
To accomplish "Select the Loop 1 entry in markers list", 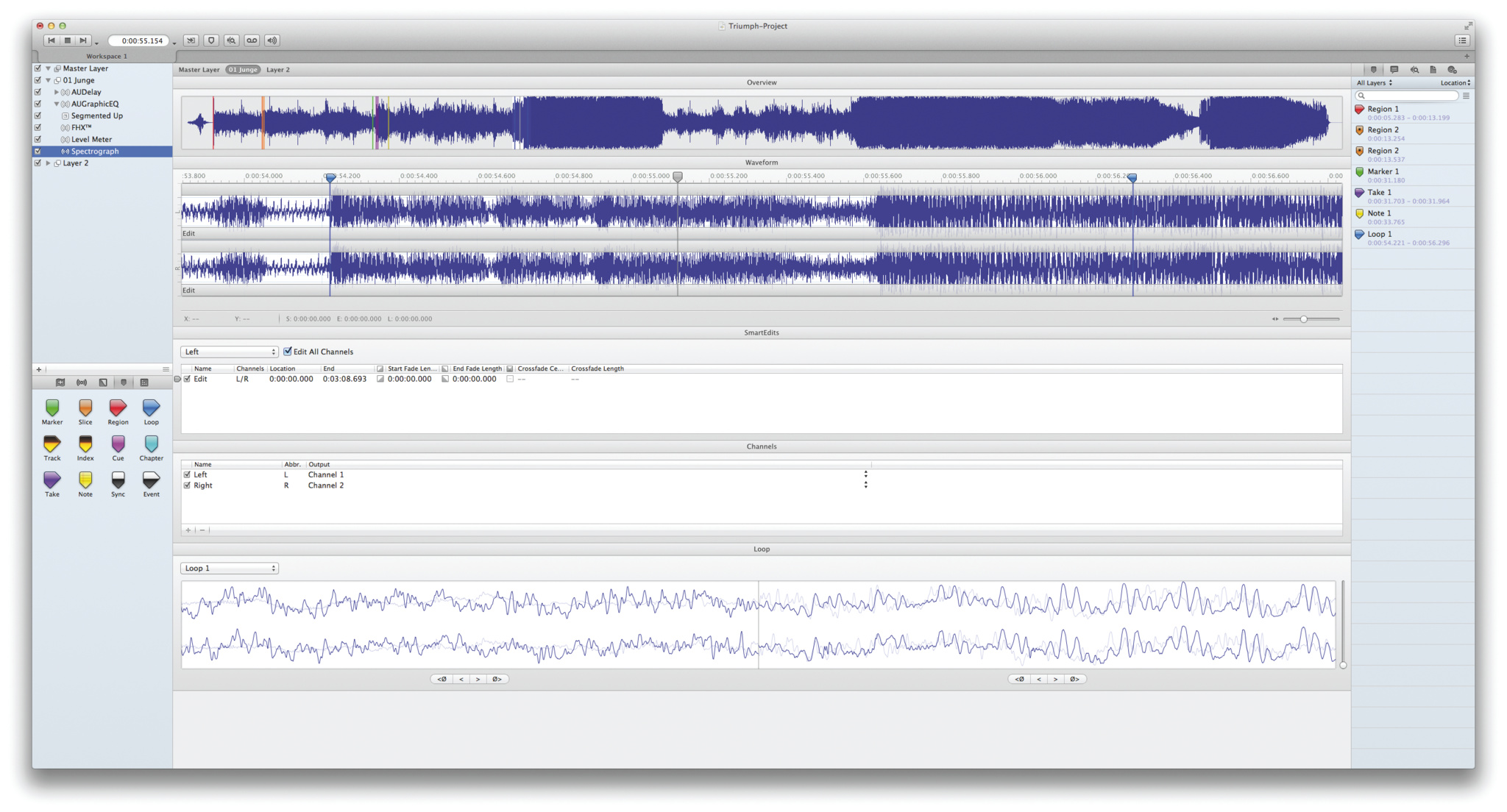I will pyautogui.click(x=1413, y=238).
